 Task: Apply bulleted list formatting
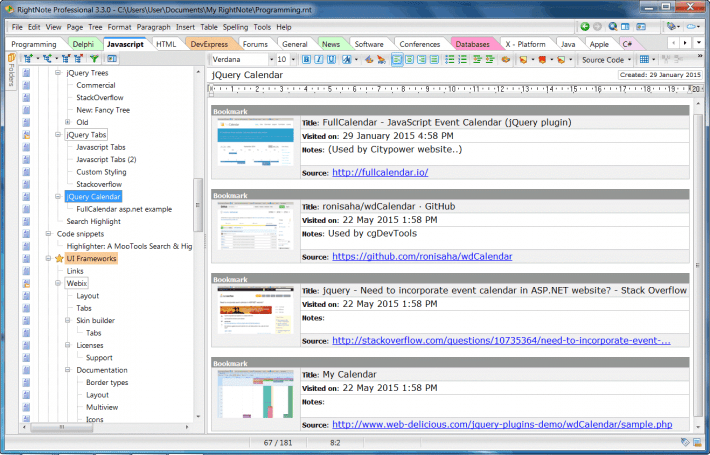point(450,59)
